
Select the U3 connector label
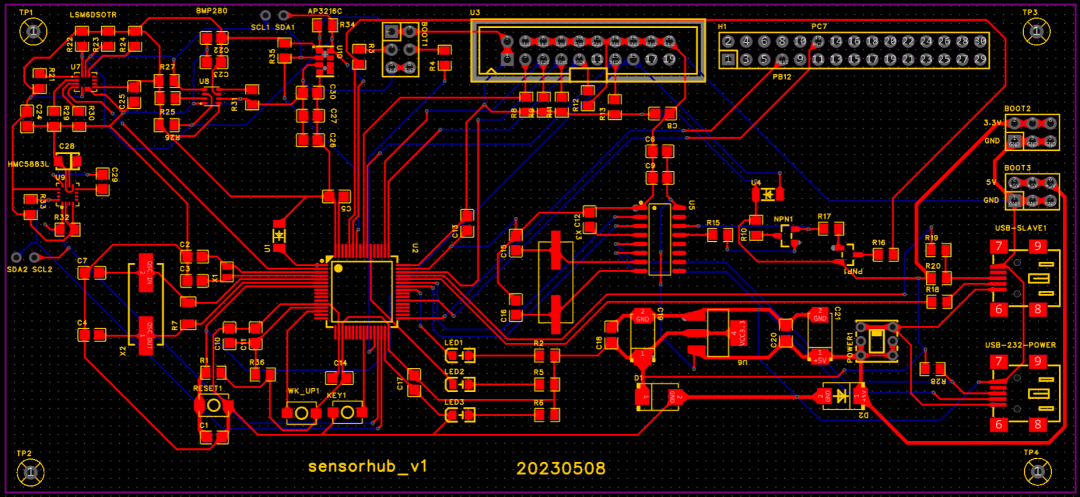(475, 13)
